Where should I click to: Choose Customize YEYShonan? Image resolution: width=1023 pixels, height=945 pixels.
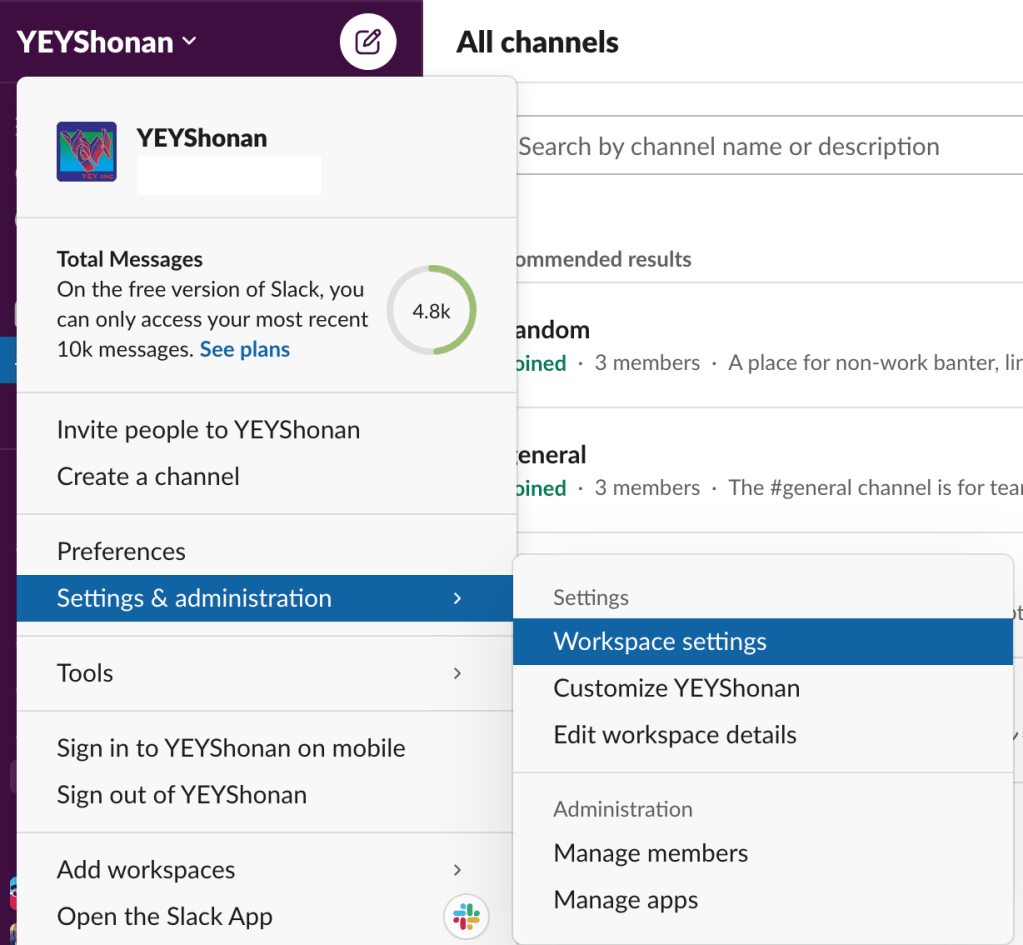[x=676, y=688]
